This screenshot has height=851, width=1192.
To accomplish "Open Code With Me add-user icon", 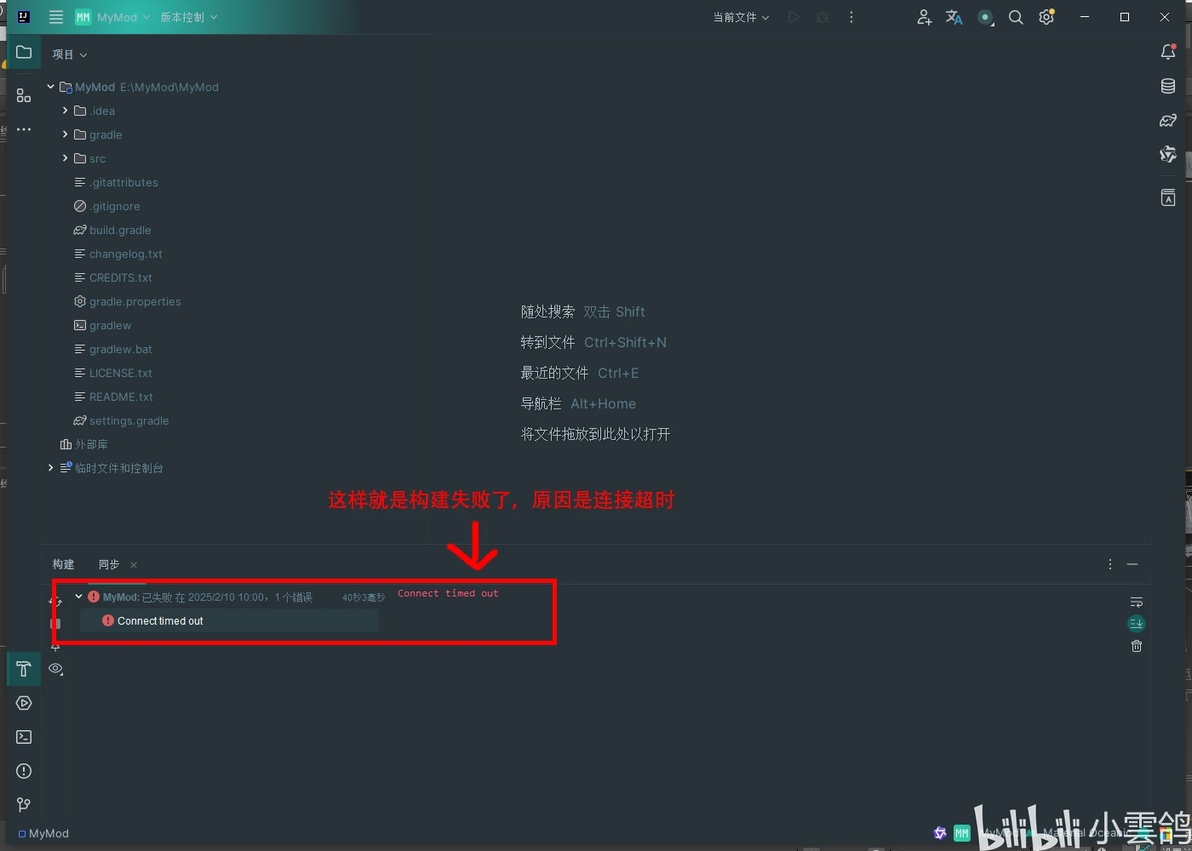I will pyautogui.click(x=924, y=17).
